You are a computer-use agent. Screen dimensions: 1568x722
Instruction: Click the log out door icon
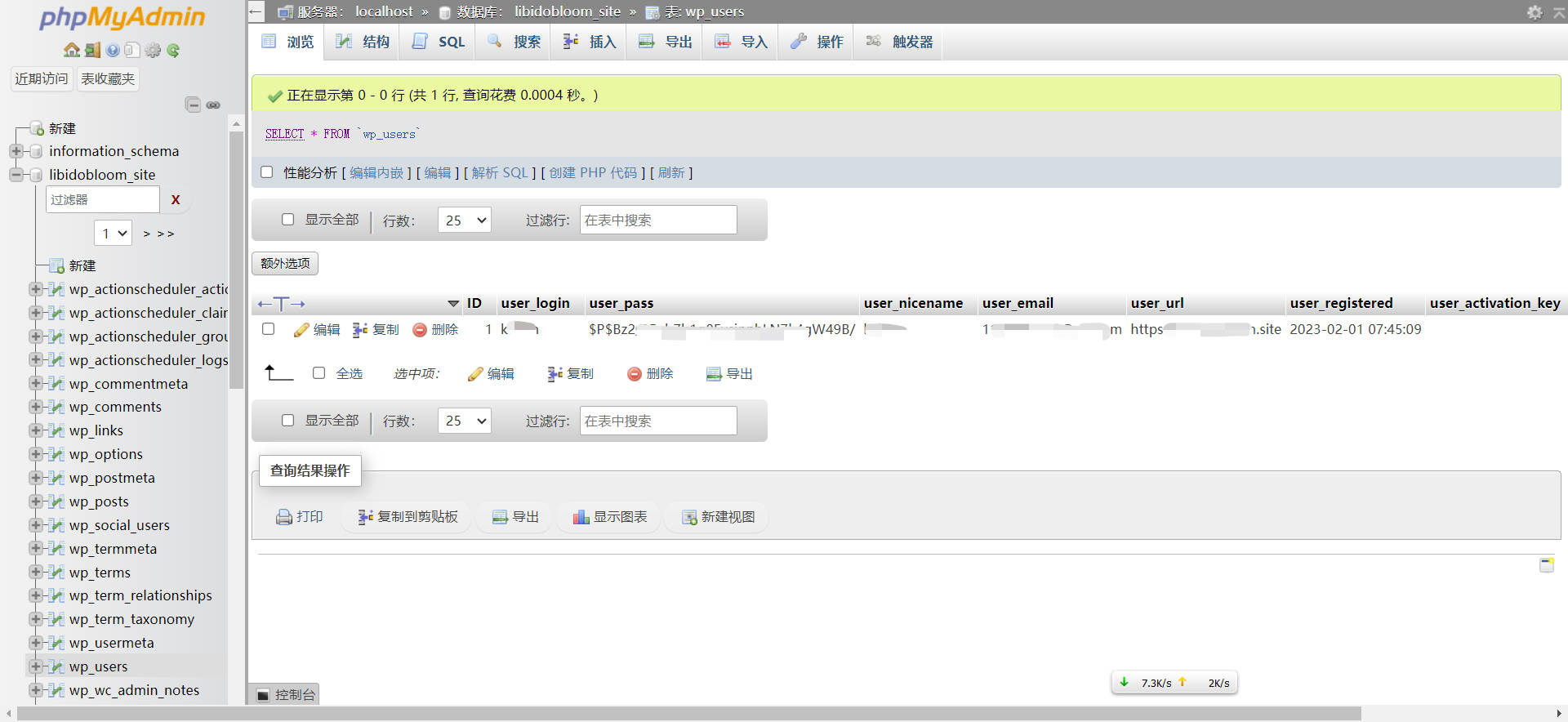[x=92, y=50]
